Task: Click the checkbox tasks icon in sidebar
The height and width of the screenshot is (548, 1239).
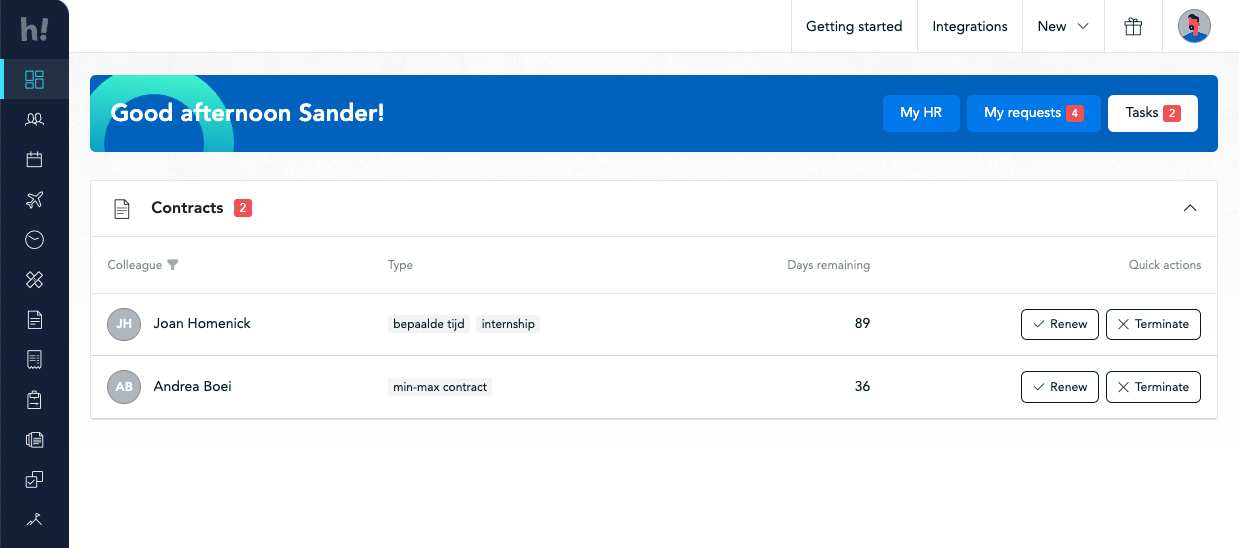Action: click(x=34, y=480)
